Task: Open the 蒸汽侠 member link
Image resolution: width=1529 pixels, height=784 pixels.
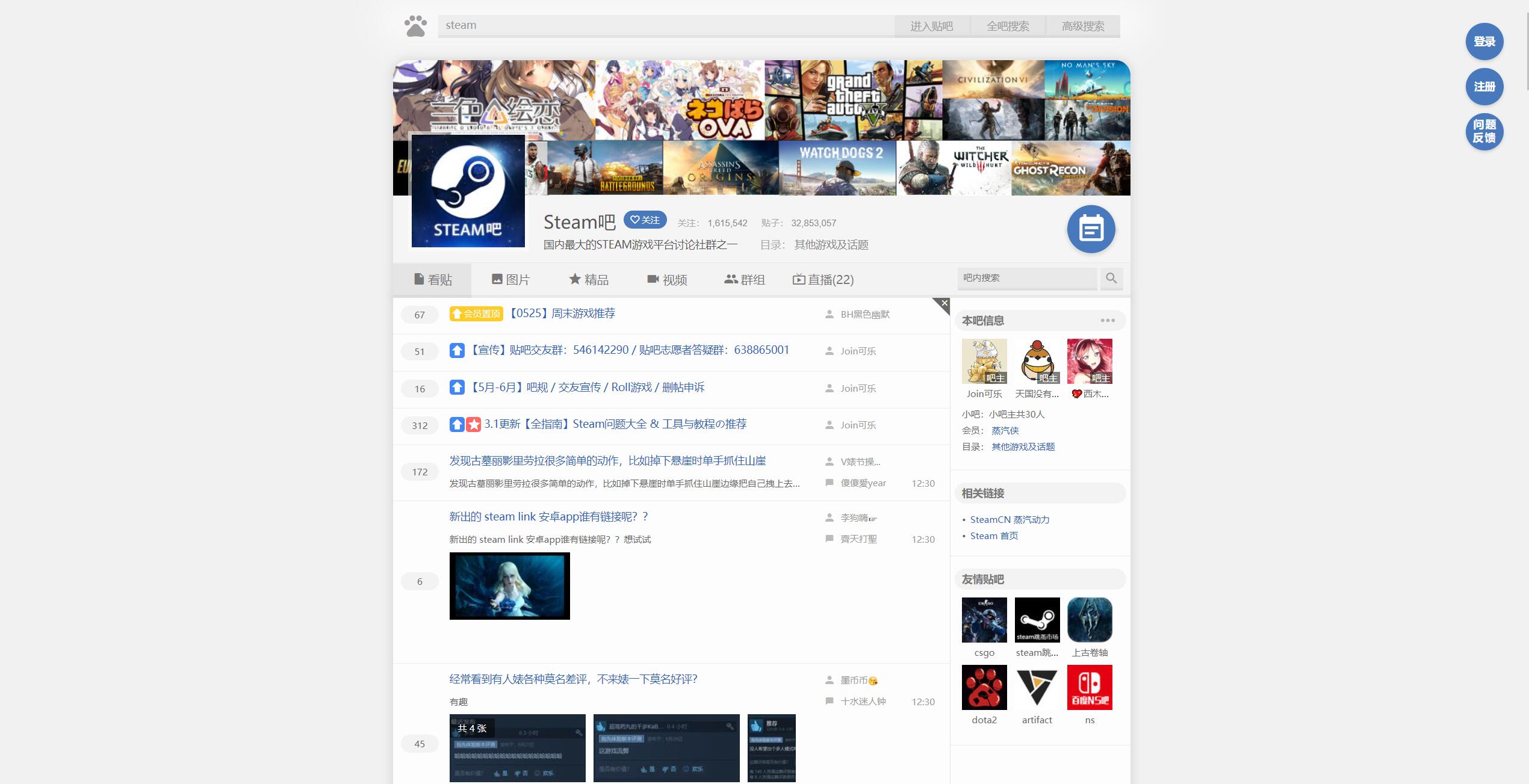Action: coord(1005,431)
